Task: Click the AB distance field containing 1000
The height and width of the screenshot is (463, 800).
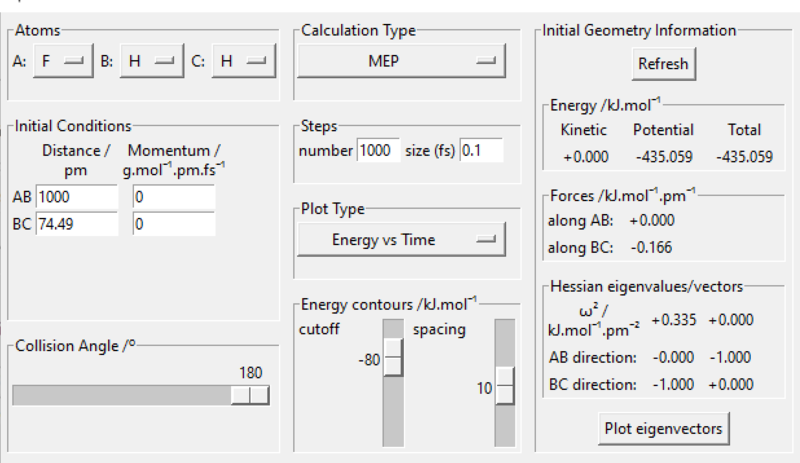Action: click(76, 198)
